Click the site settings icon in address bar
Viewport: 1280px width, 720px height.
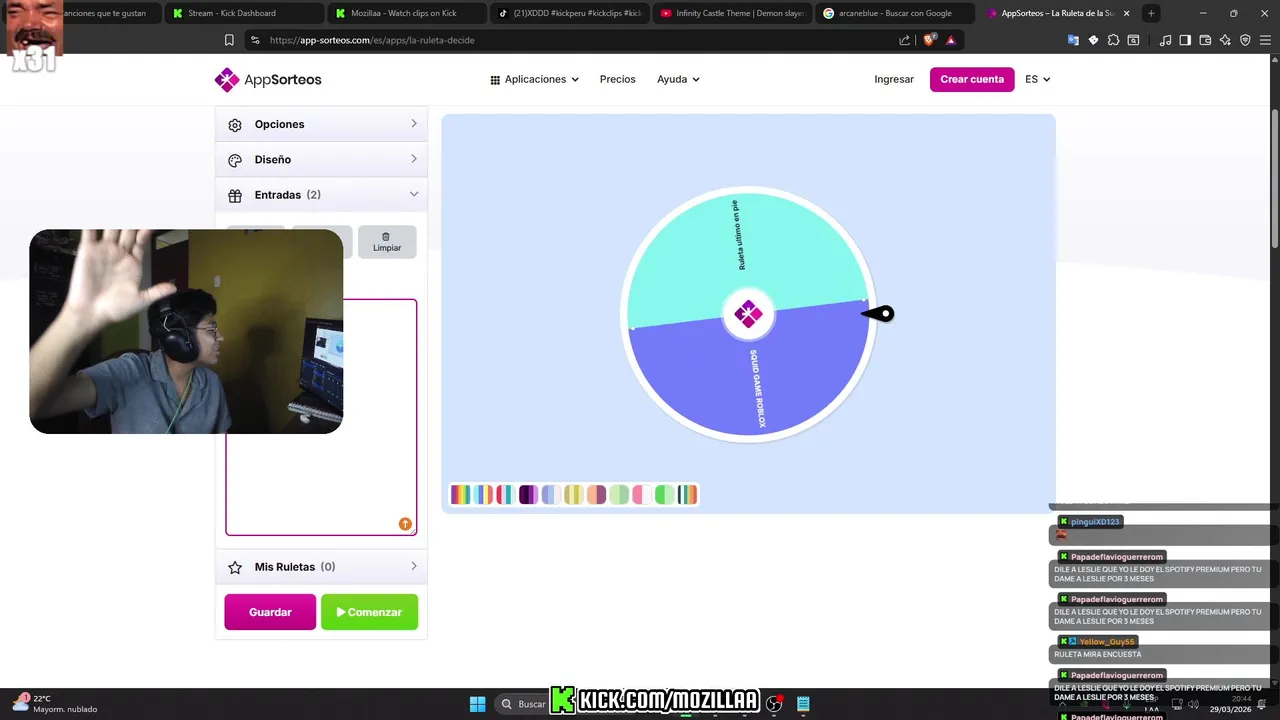(255, 40)
